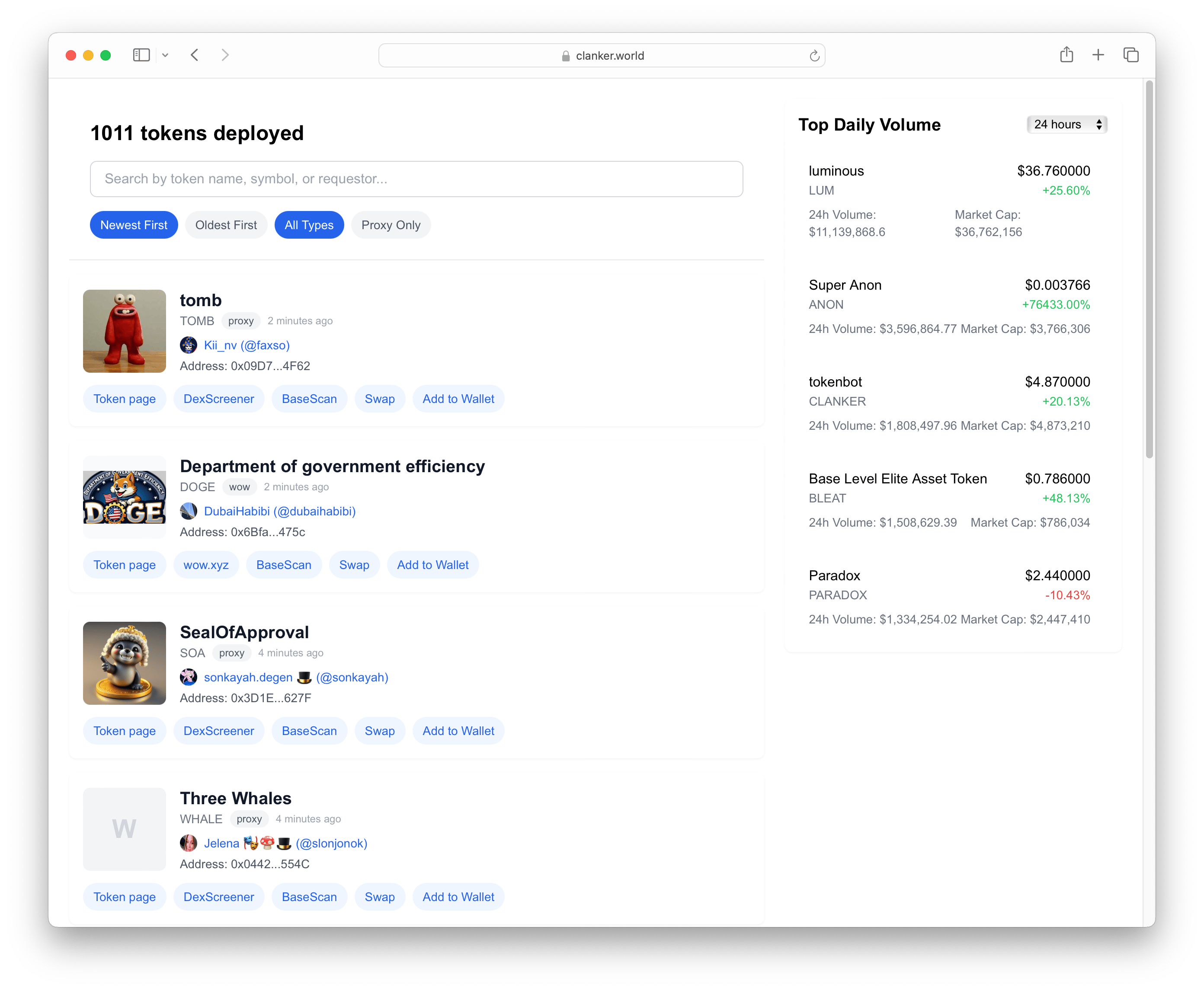Open a new tab with plus icon

[x=1098, y=55]
